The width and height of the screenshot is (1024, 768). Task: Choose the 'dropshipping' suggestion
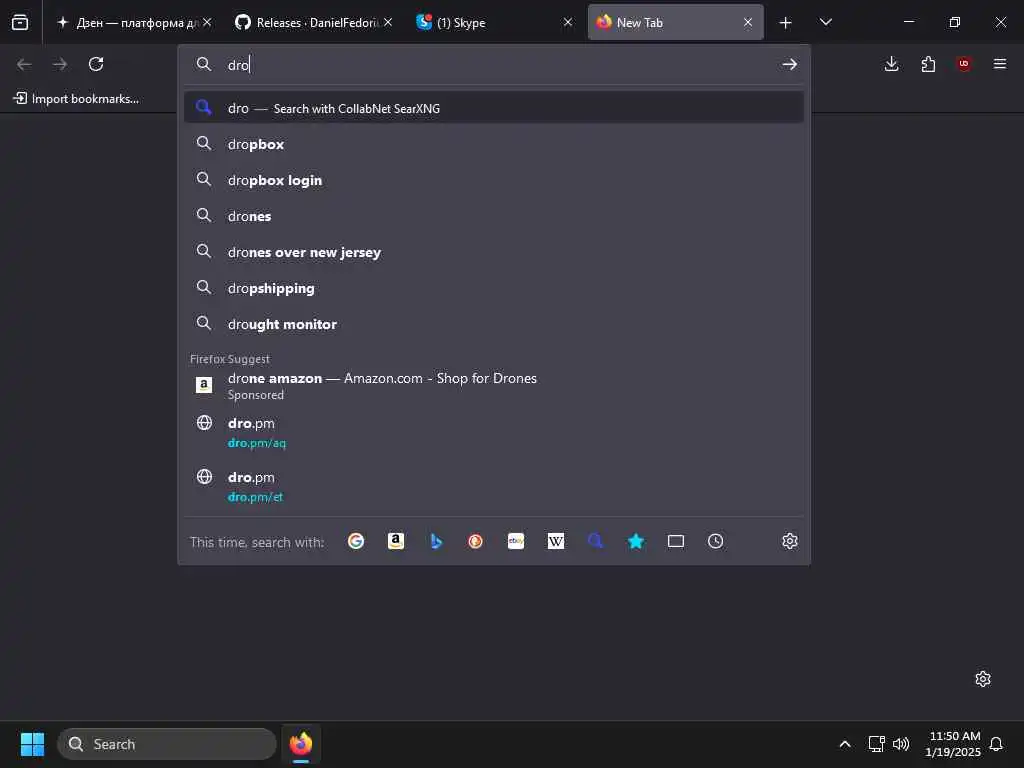pos(494,287)
